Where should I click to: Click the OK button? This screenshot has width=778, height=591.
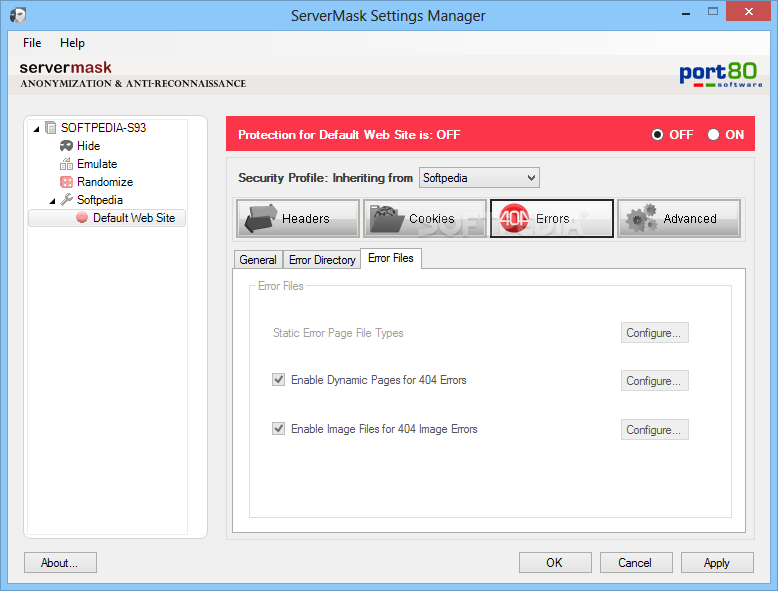tap(555, 563)
